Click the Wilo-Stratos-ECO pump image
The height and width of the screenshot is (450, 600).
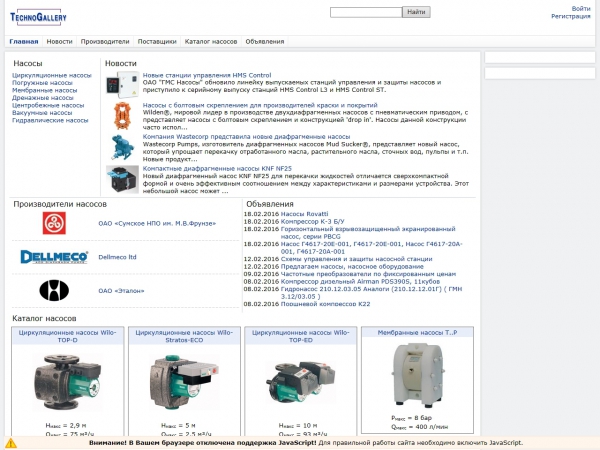(184, 382)
